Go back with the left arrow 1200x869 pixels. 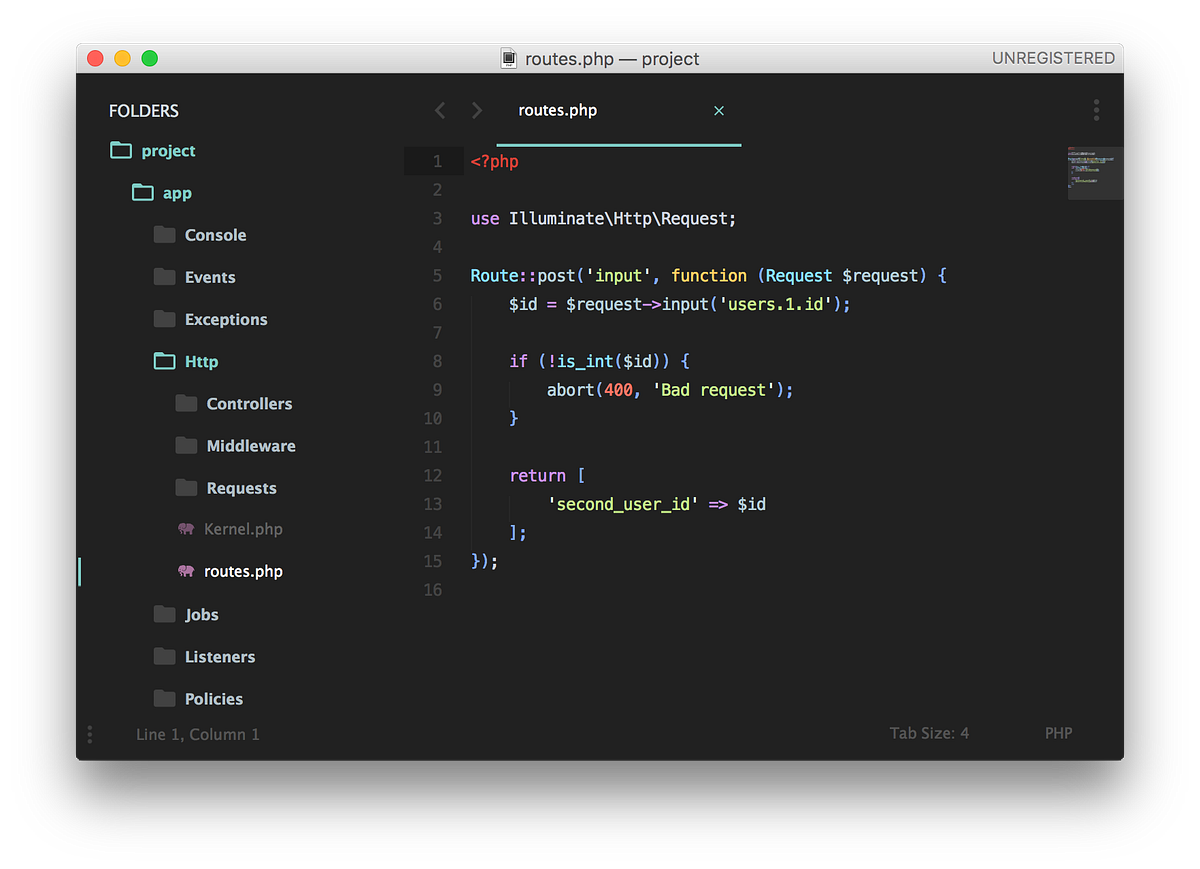tap(440, 110)
